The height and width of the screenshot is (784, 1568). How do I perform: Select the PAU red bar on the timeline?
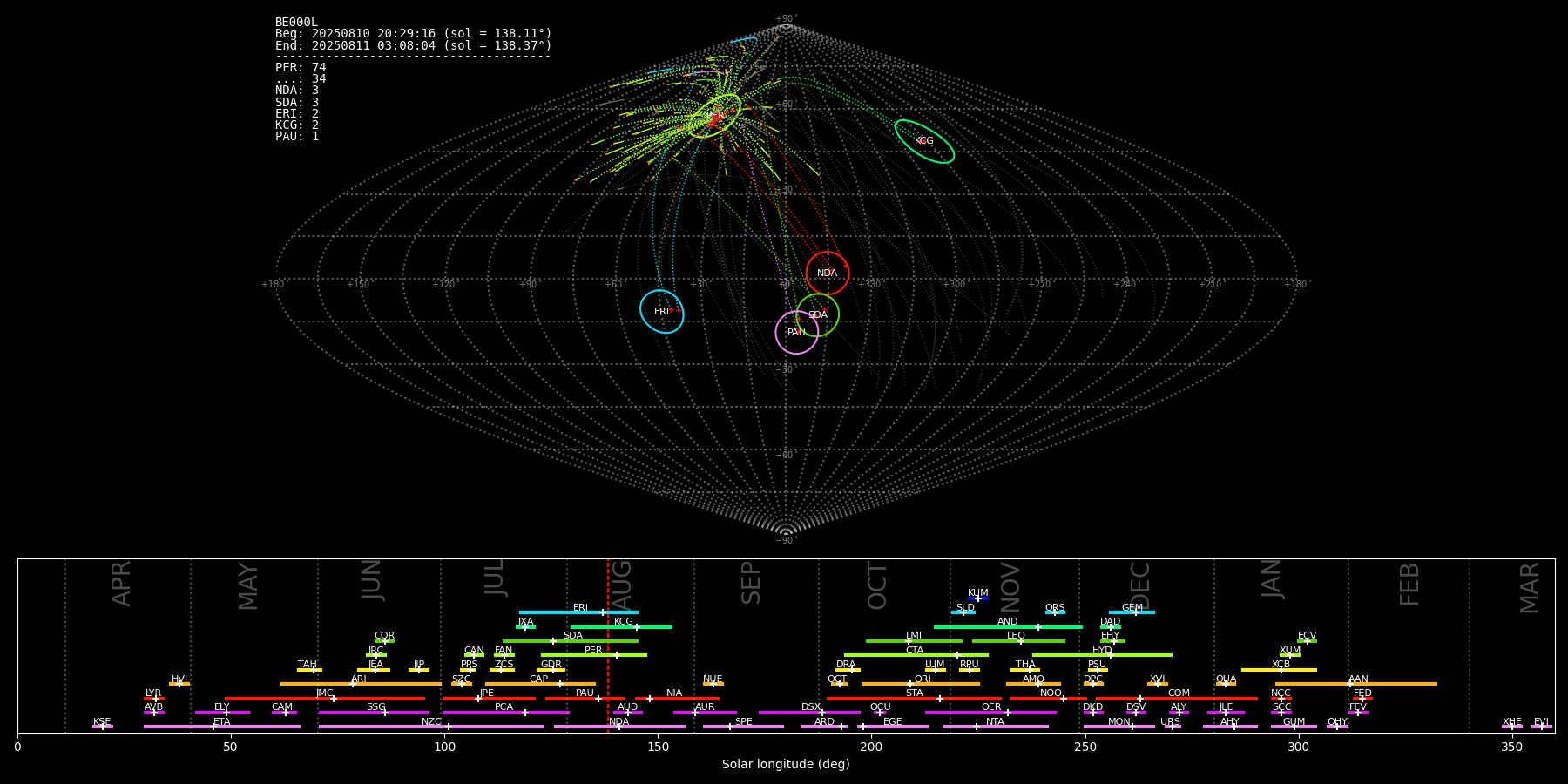tap(585, 698)
